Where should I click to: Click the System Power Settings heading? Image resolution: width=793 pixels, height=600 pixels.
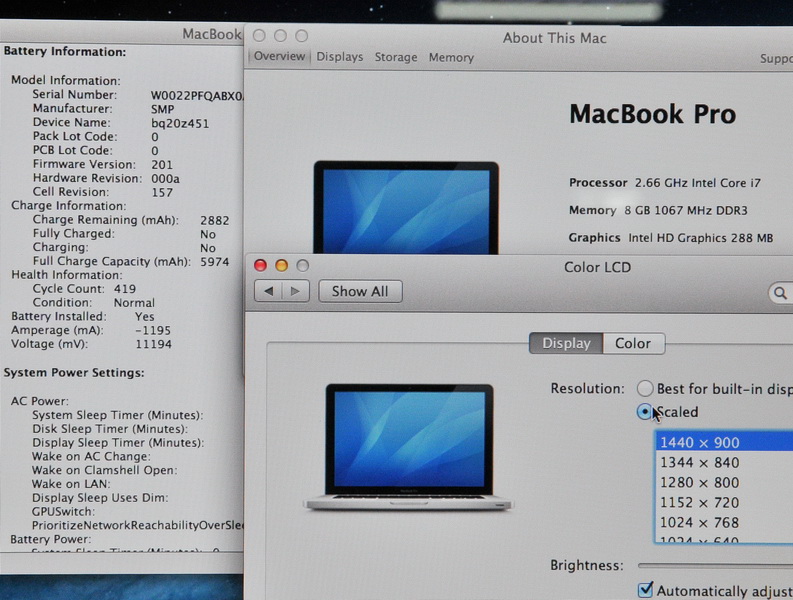click(x=74, y=373)
